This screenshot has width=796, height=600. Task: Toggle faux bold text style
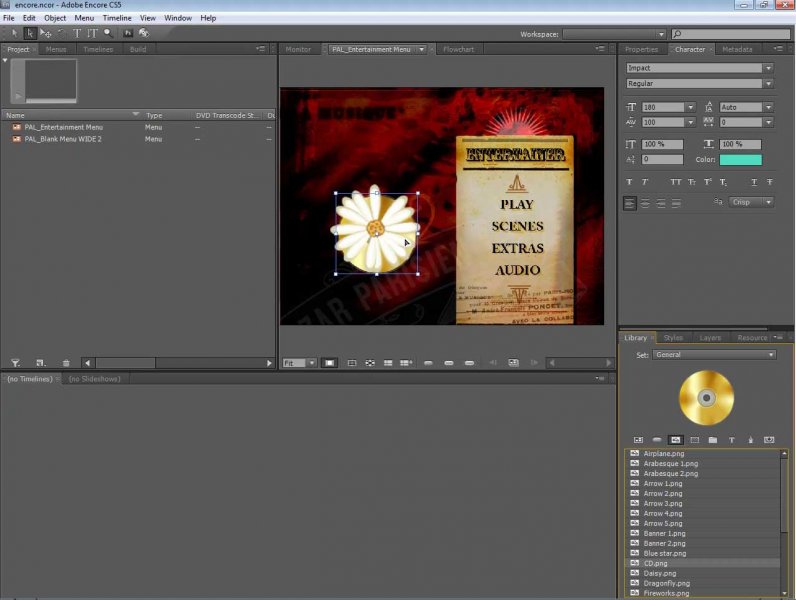630,182
